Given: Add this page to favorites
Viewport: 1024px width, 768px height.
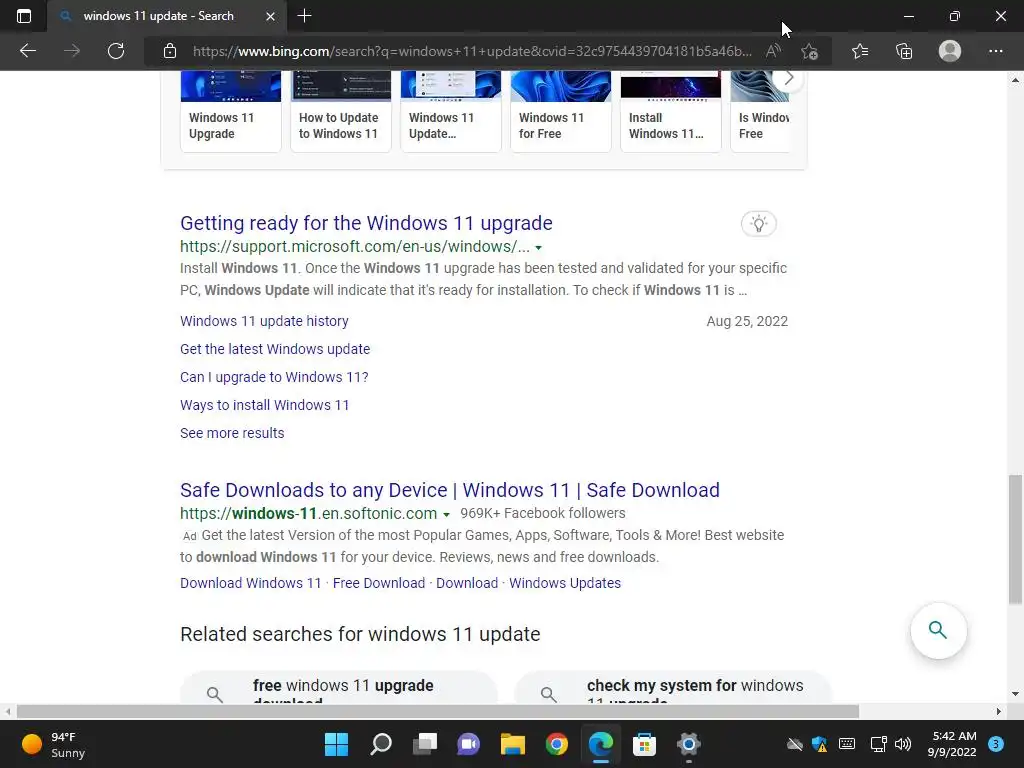Looking at the screenshot, I should point(810,51).
